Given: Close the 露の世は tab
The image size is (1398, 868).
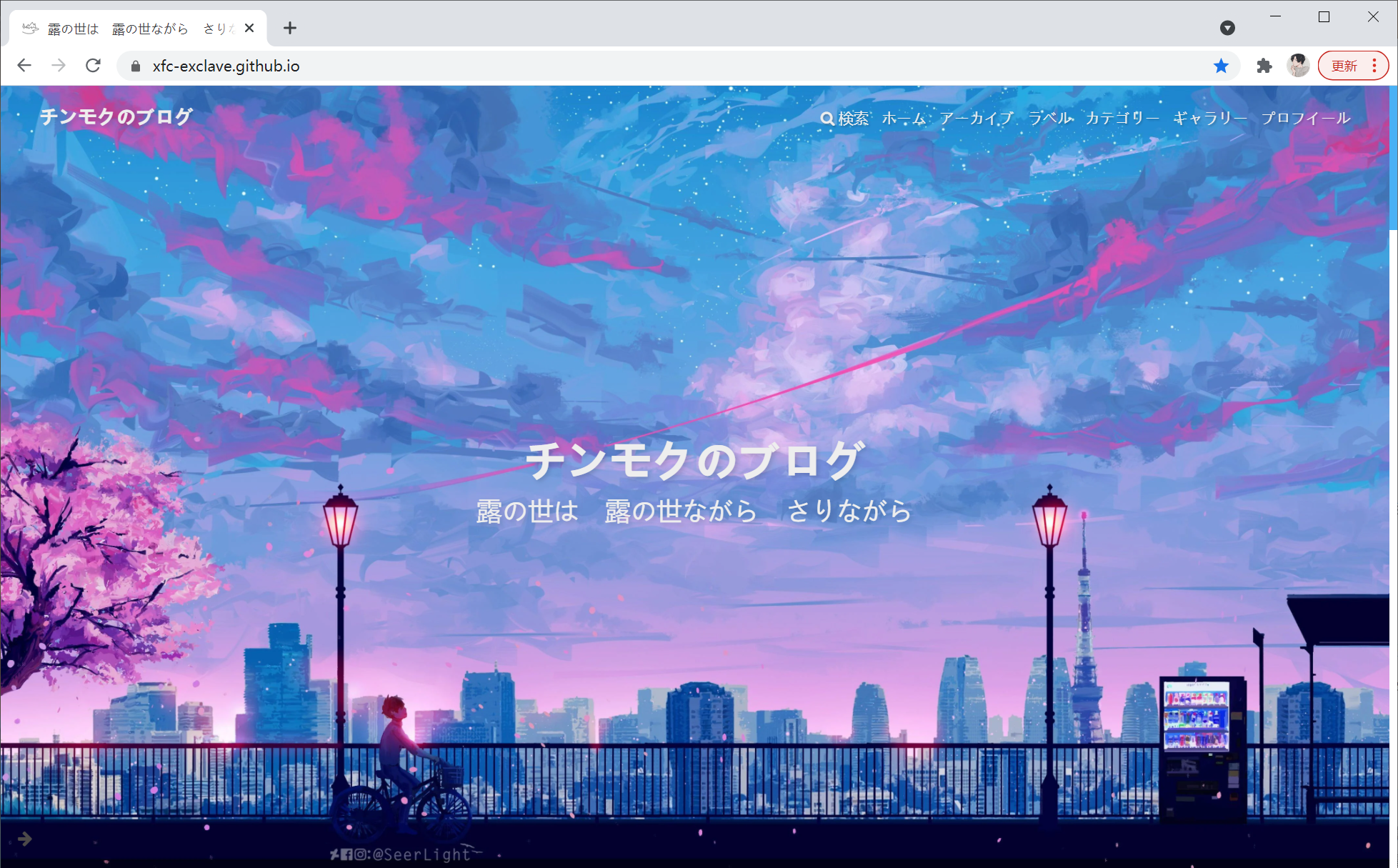Looking at the screenshot, I should (x=249, y=28).
